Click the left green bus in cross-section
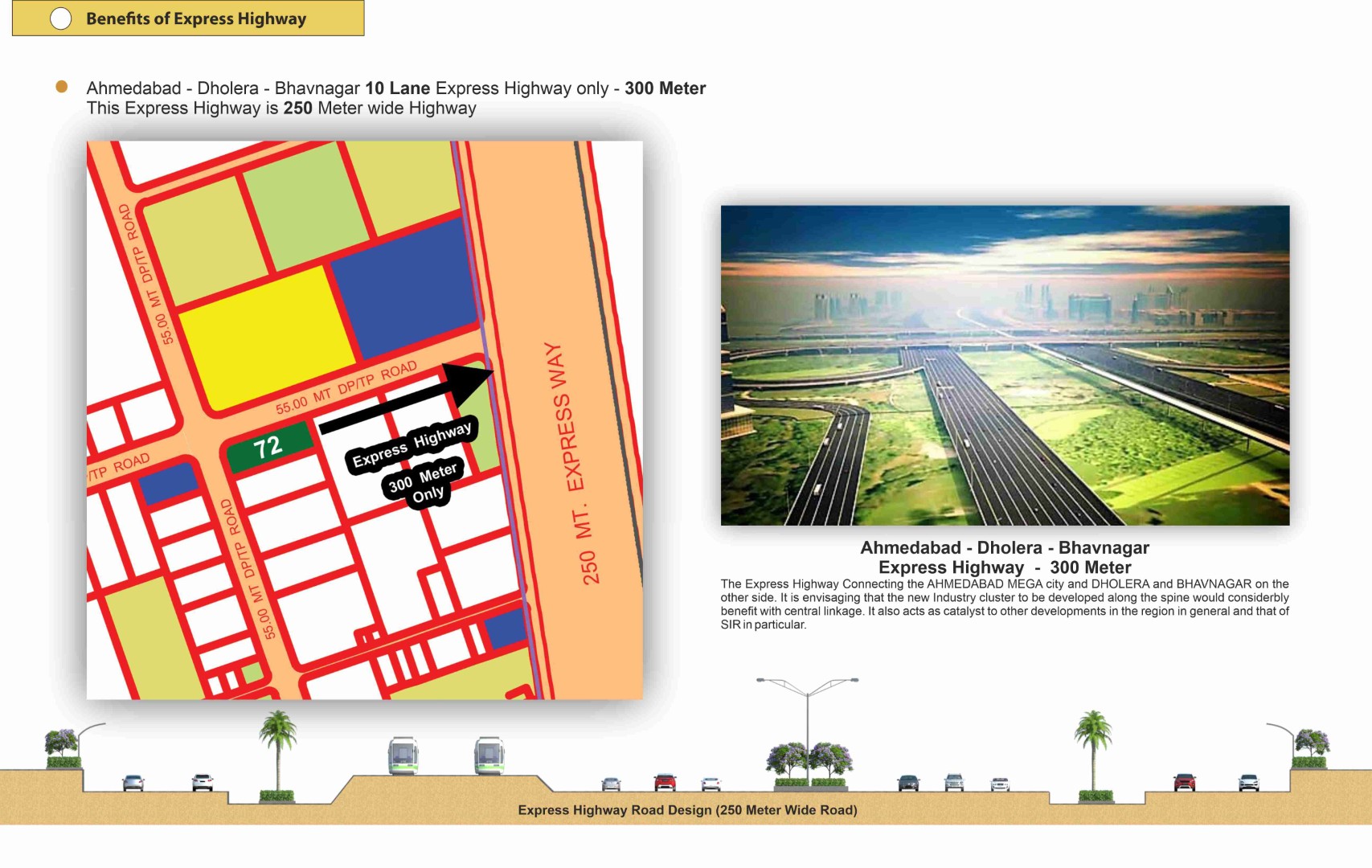 point(403,755)
